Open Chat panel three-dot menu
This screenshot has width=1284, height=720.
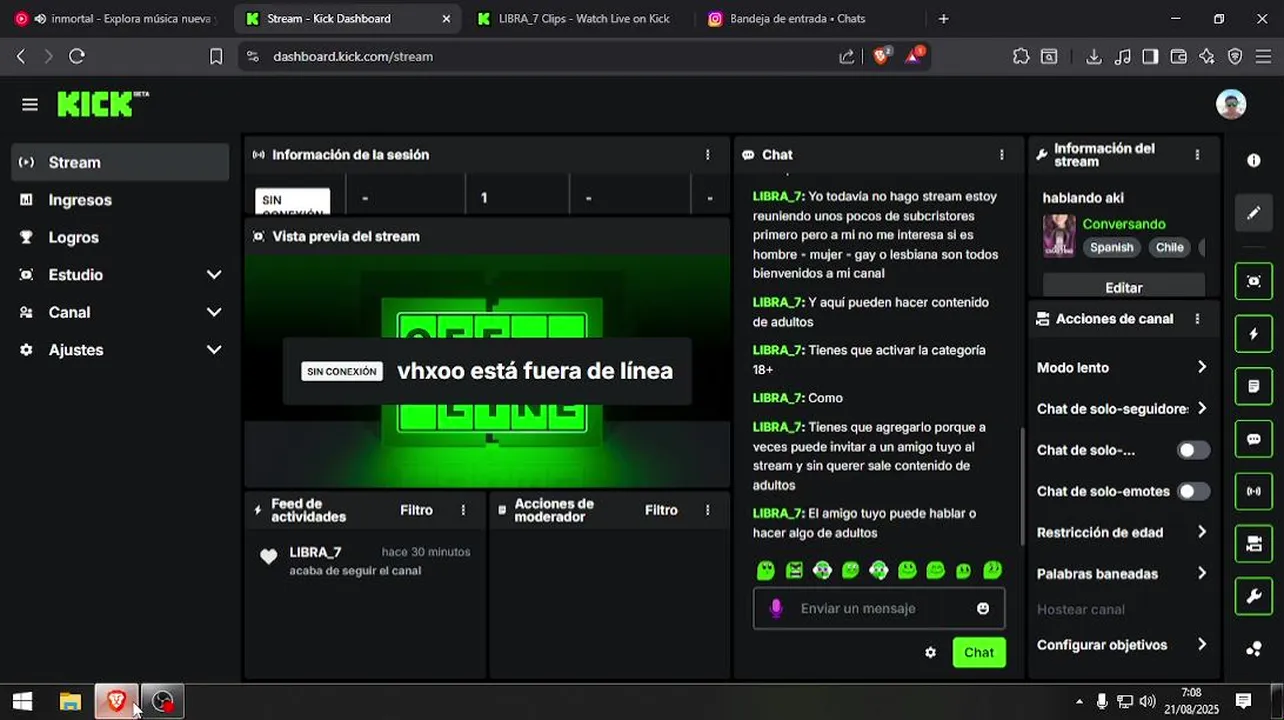1001,155
